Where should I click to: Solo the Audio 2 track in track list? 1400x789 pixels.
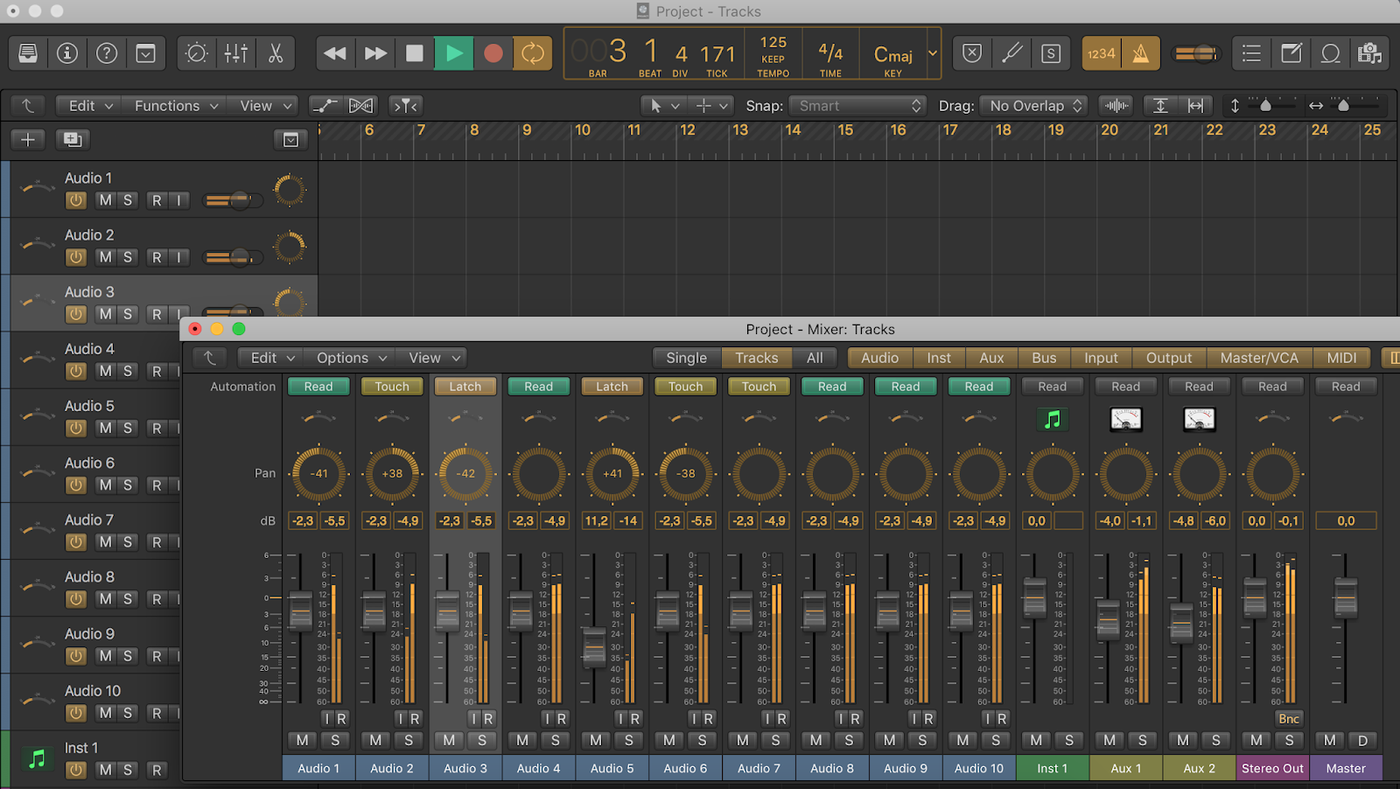128,257
